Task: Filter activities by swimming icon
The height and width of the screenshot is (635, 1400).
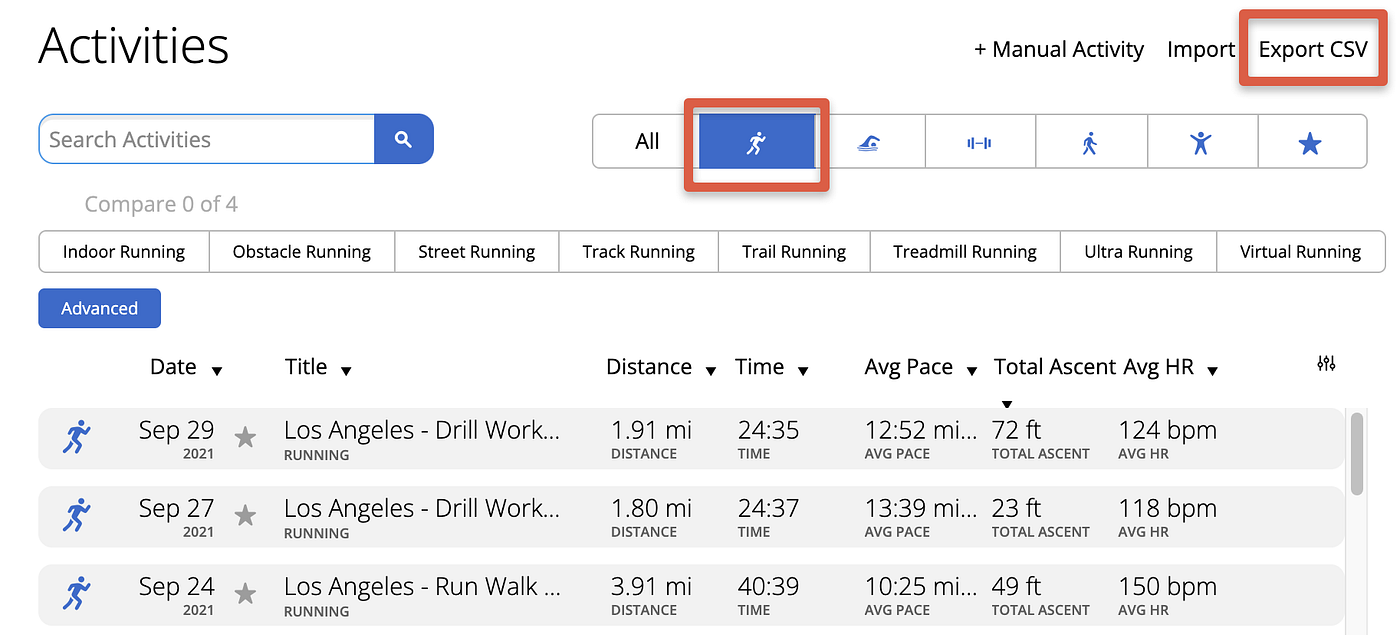Action: 869,143
